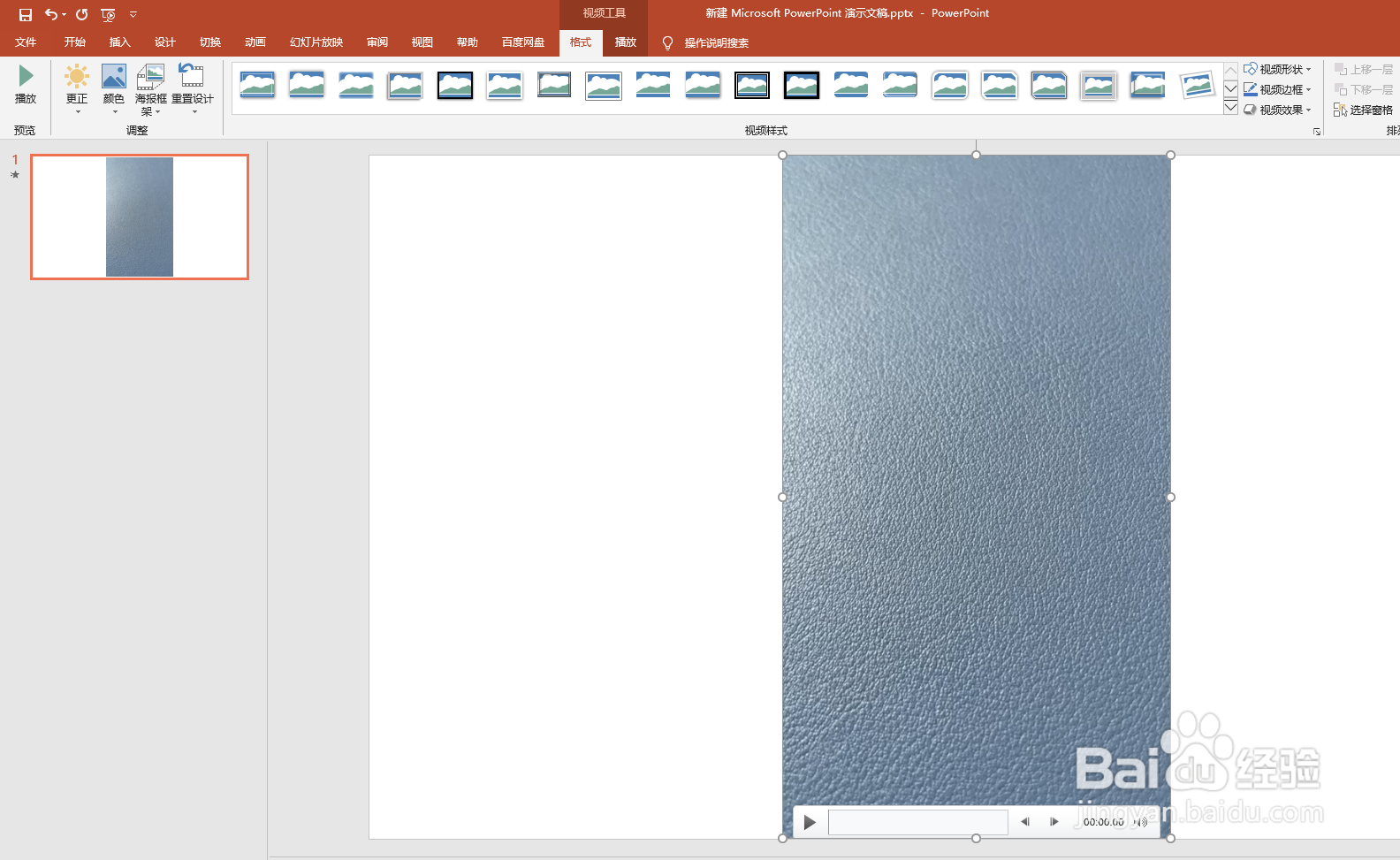Viewport: 1400px width, 860px height.
Task: Click the 下移一层 send backward button
Action: tap(1364, 89)
